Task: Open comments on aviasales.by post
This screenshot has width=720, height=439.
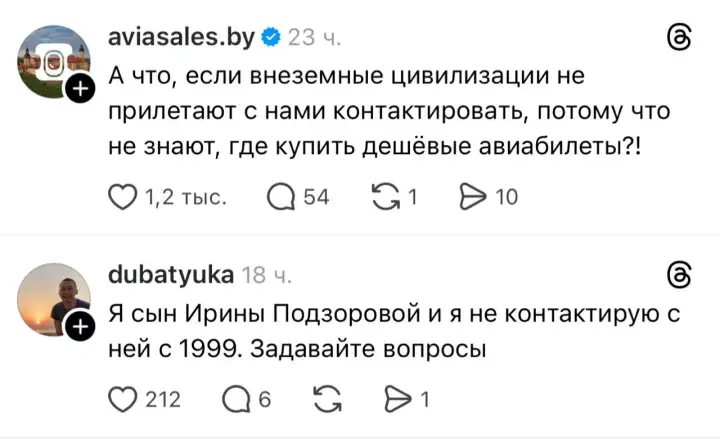Action: point(281,197)
